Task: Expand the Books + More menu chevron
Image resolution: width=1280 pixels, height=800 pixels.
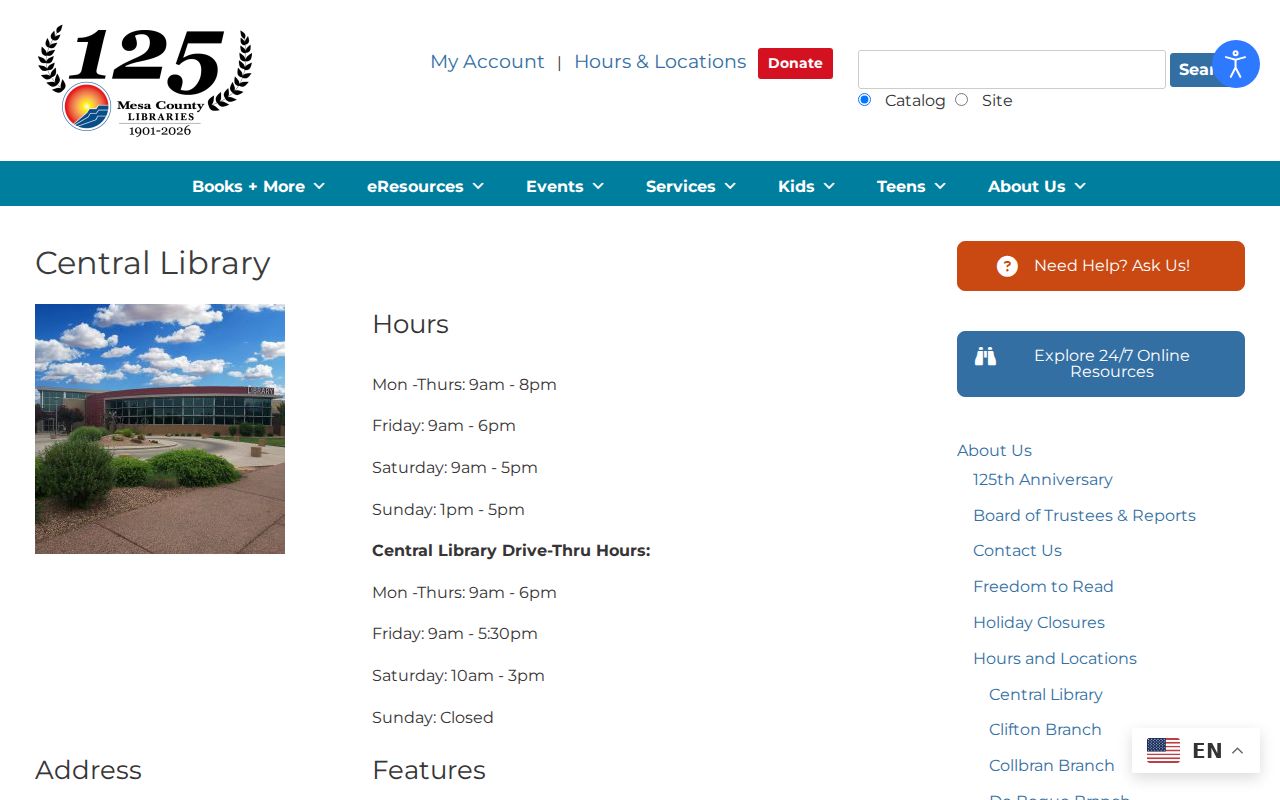Action: [319, 186]
